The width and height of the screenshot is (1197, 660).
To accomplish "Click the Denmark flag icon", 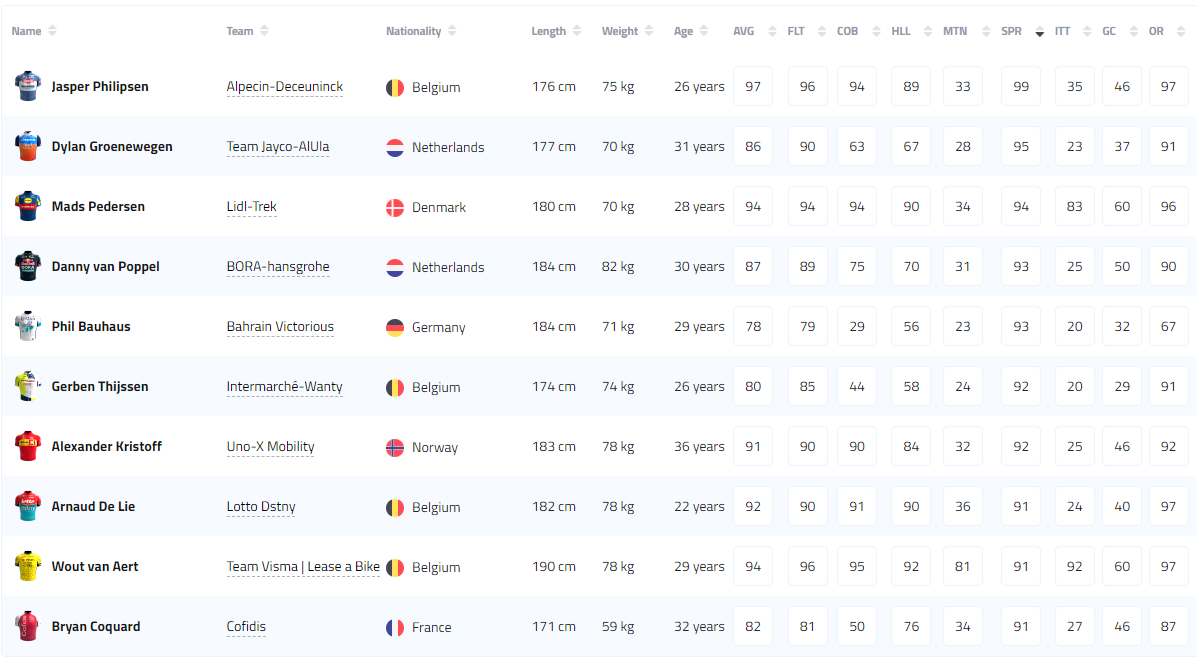I will pyautogui.click(x=395, y=207).
